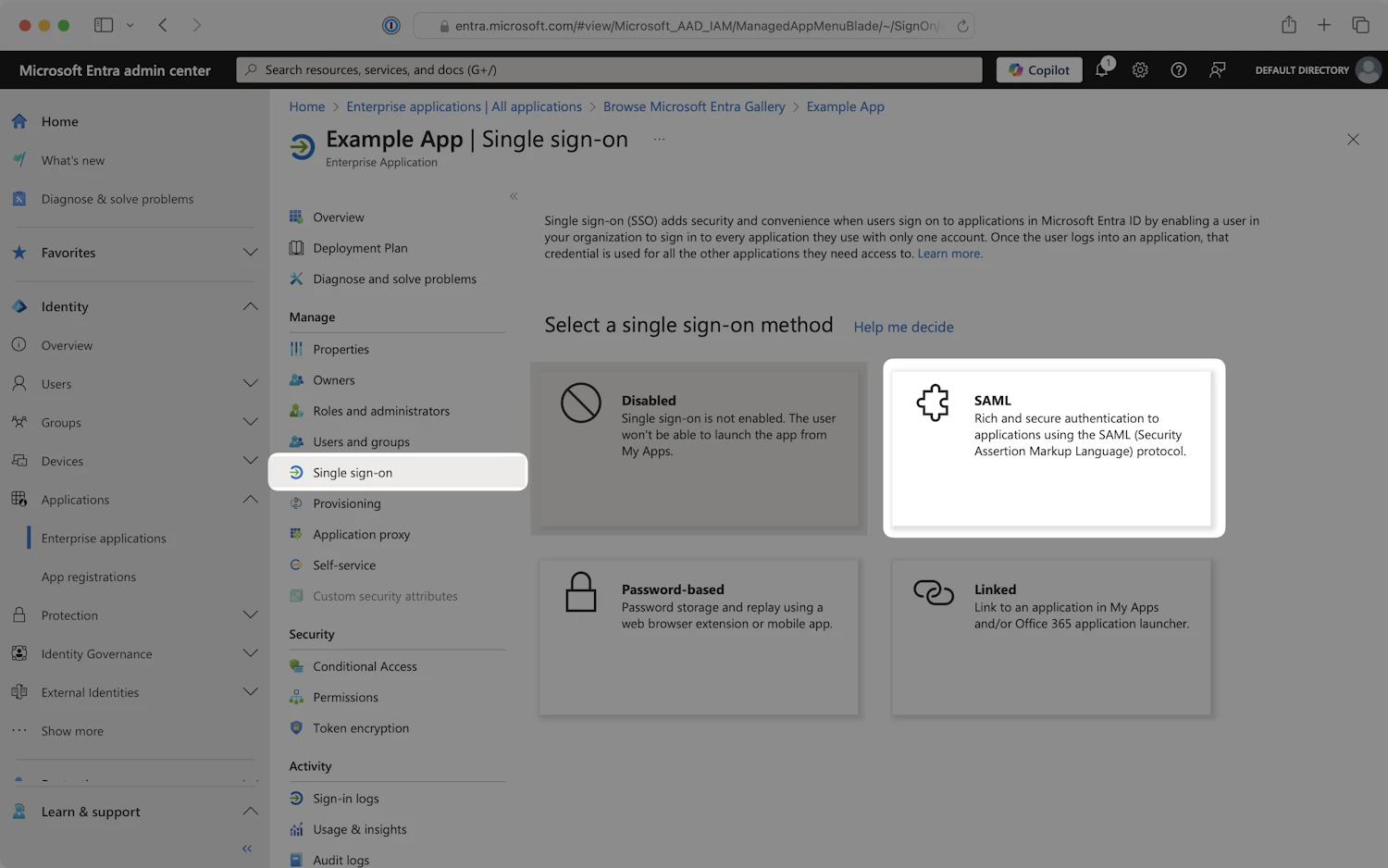Click Browse Microsoft Entra Gallery breadcrumb
Screen dimensions: 1388x868
click(x=694, y=106)
